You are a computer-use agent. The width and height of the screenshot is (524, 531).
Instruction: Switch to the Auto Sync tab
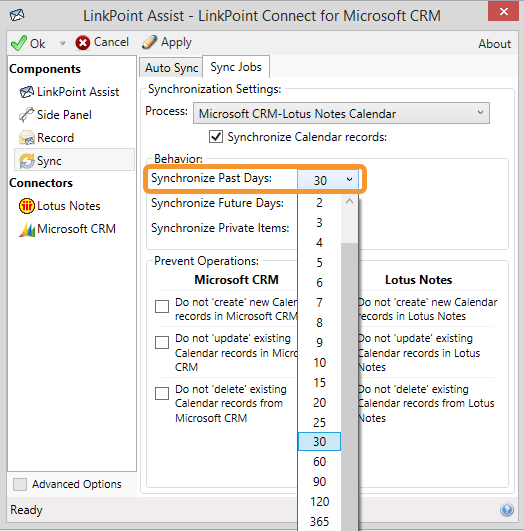point(171,68)
